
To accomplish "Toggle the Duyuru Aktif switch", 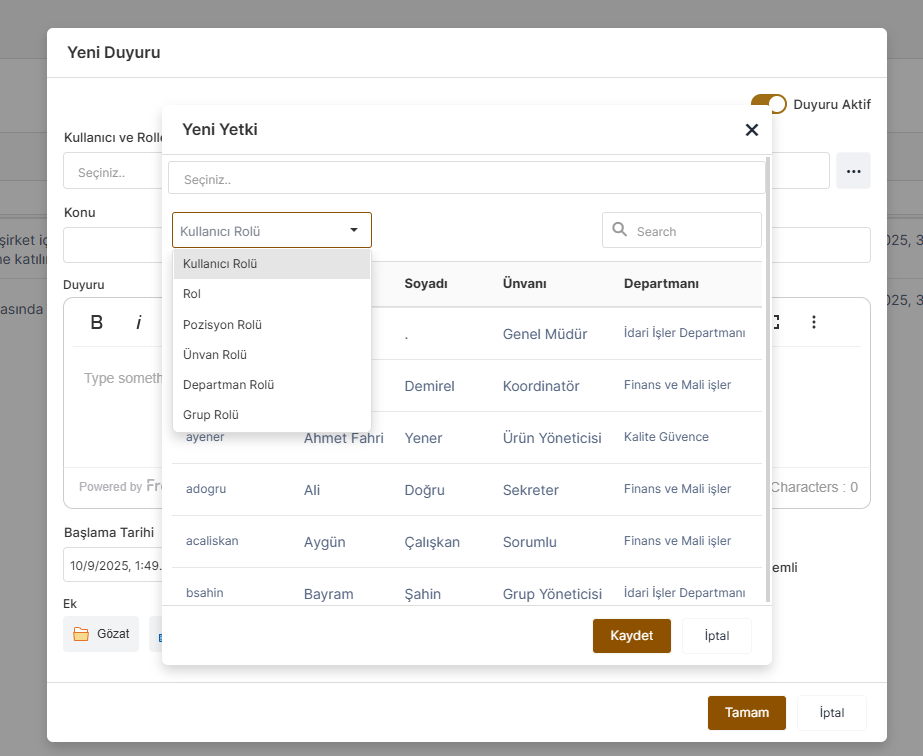I will [769, 104].
